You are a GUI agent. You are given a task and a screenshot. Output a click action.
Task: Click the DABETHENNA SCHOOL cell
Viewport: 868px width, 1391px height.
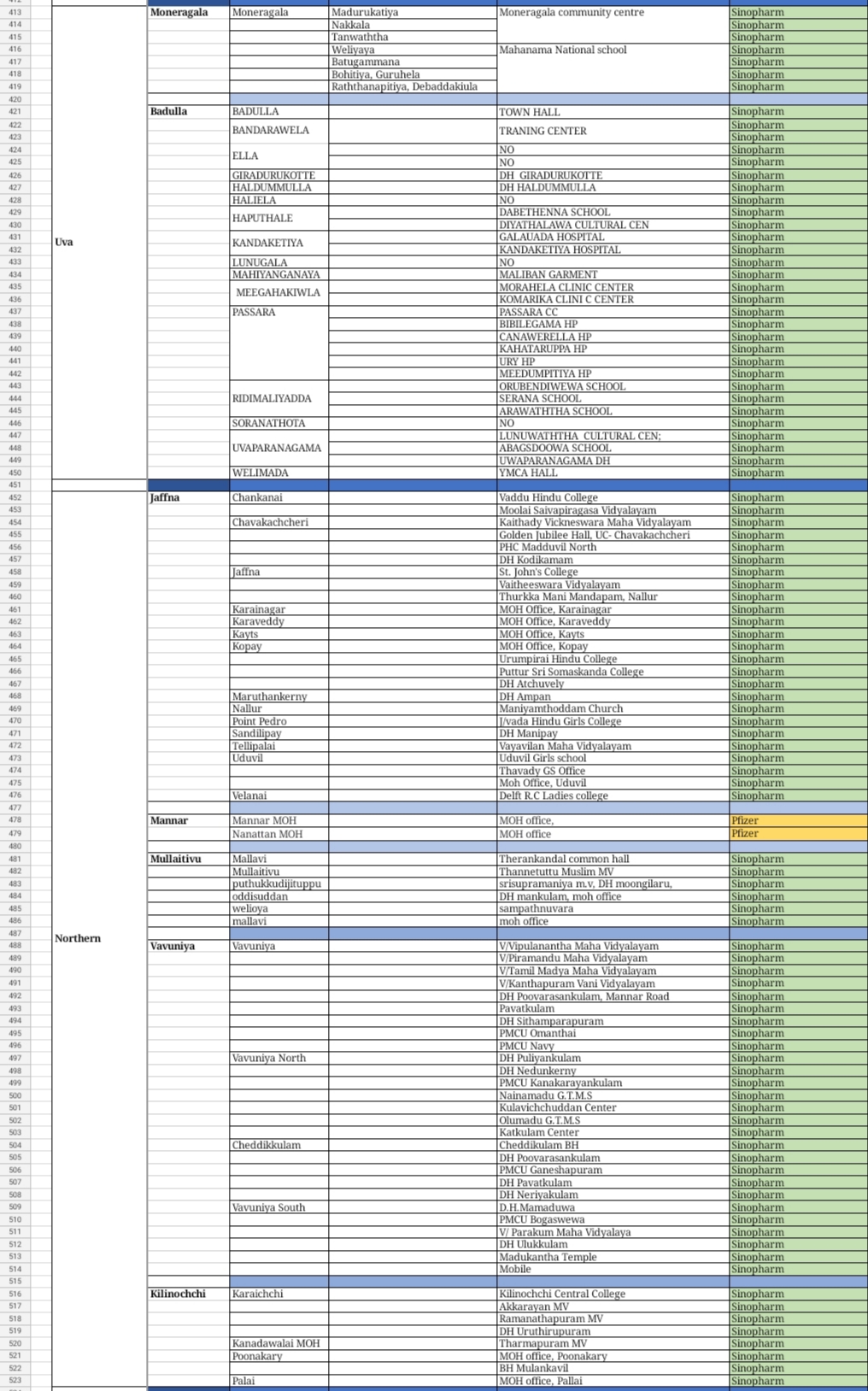tap(613, 213)
